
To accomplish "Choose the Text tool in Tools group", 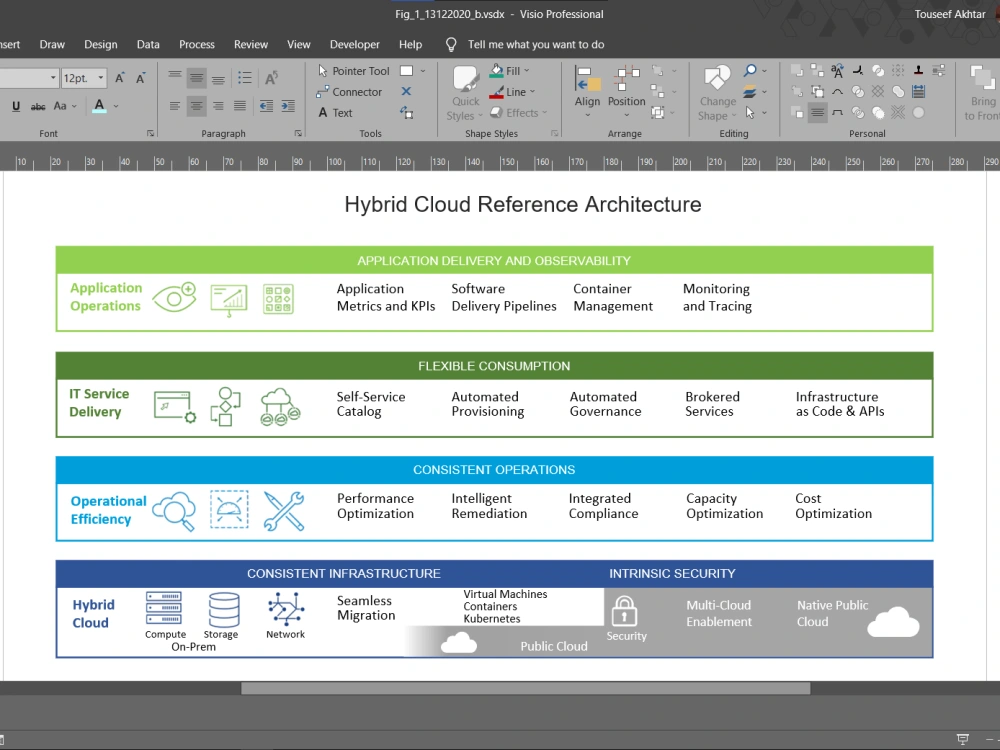I will click(335, 113).
